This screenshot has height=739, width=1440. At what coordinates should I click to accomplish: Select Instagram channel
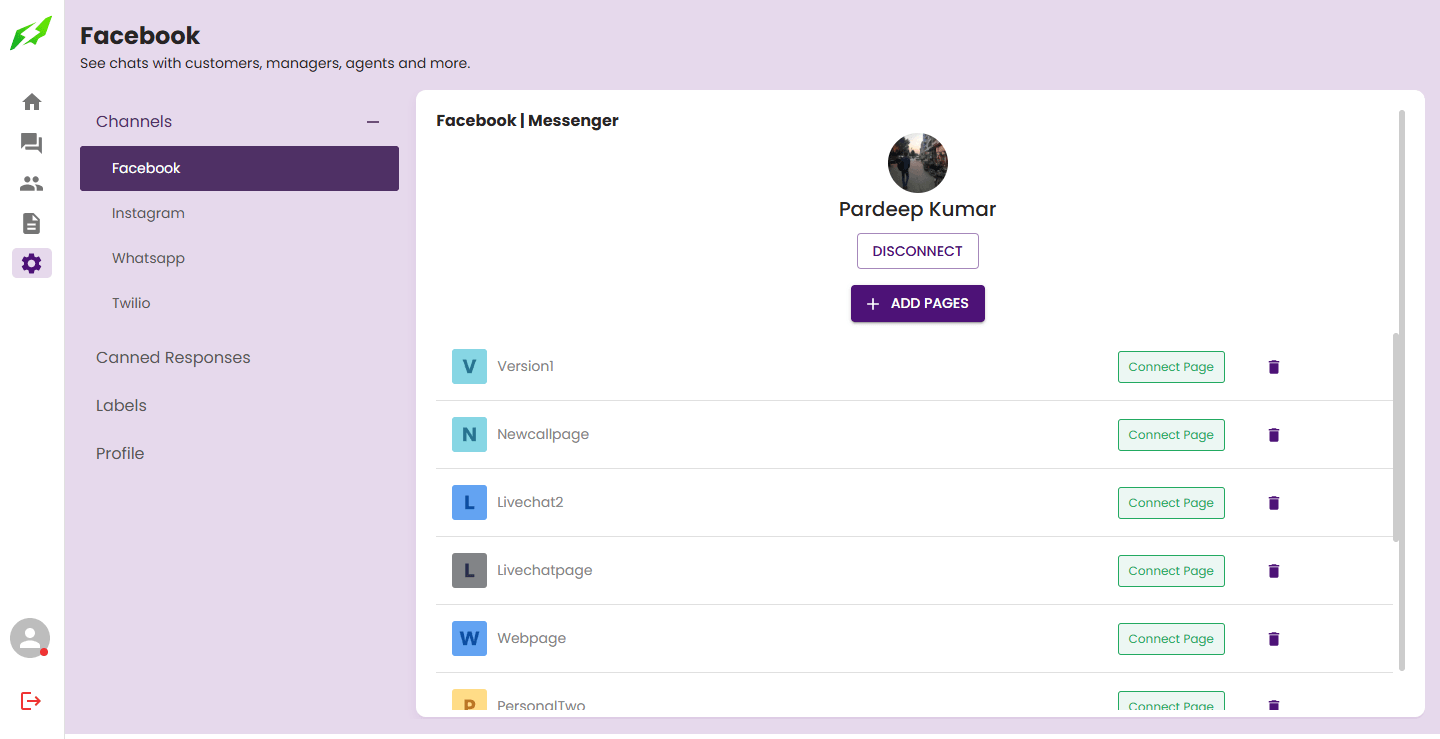click(x=239, y=213)
